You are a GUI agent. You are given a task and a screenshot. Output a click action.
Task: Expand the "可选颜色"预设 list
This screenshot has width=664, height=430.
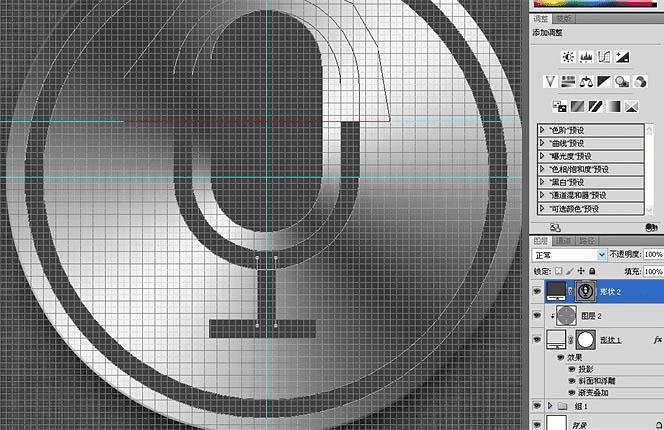[x=542, y=208]
